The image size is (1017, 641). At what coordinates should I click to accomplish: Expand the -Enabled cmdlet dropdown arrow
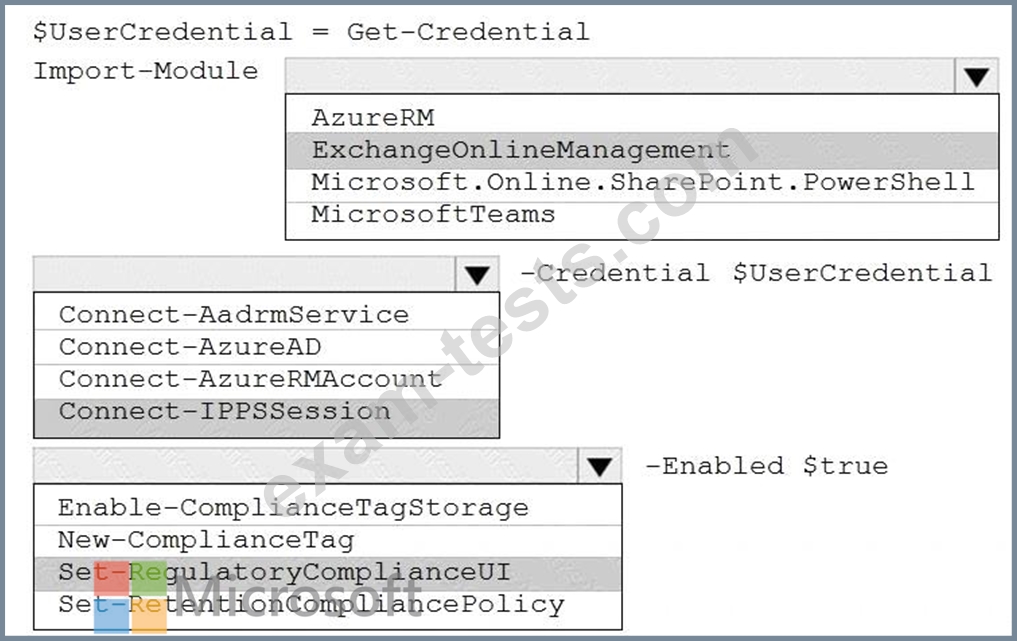click(x=599, y=466)
